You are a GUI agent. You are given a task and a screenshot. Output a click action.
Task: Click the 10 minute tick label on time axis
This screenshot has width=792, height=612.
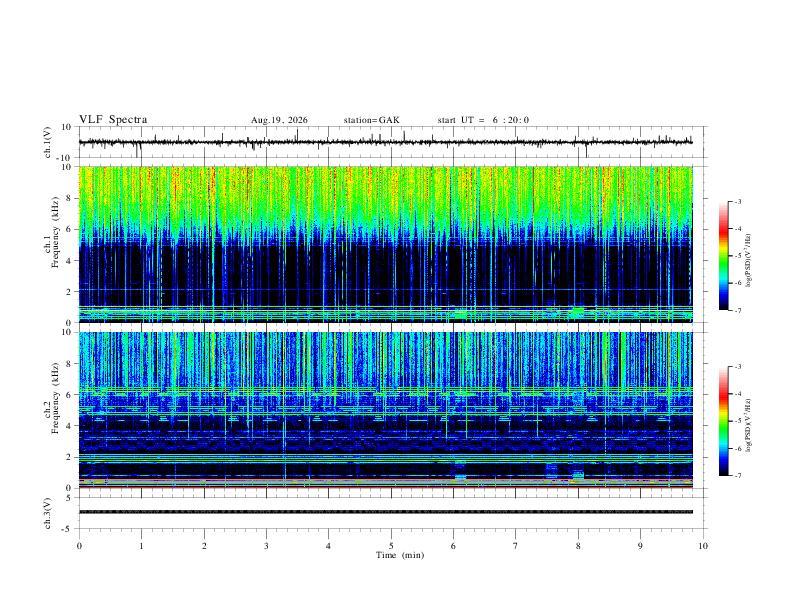click(x=703, y=546)
